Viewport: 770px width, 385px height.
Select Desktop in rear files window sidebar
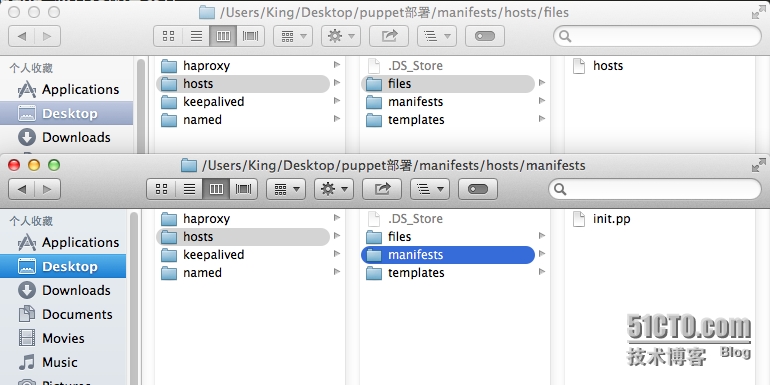click(x=66, y=113)
